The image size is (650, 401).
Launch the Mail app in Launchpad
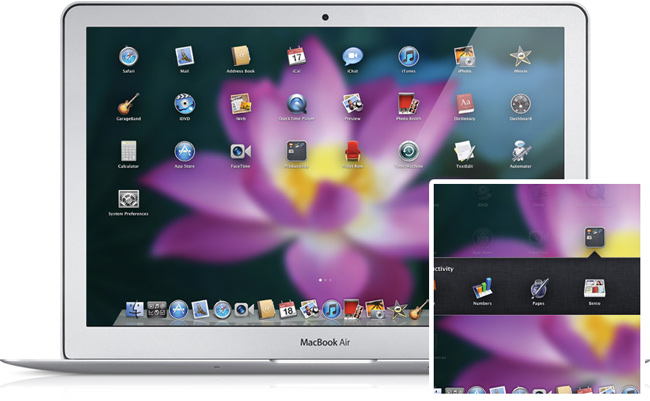[x=184, y=57]
